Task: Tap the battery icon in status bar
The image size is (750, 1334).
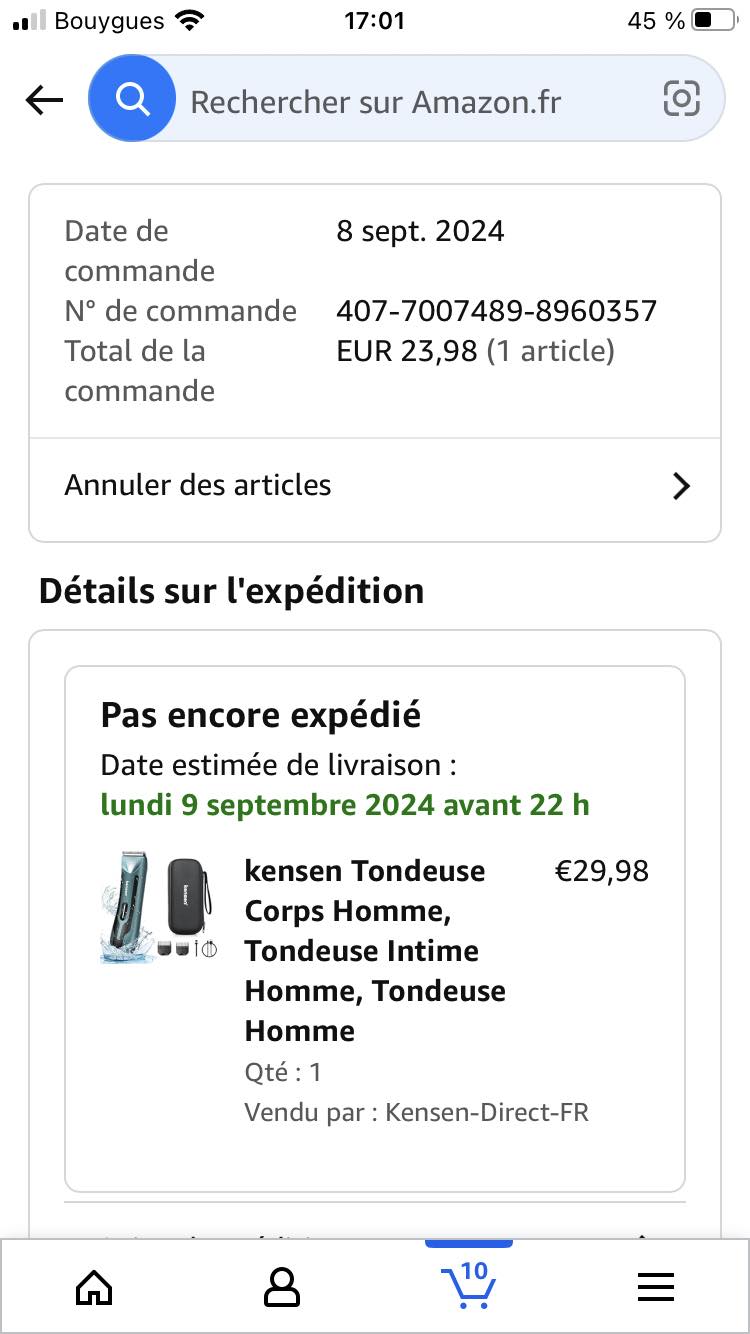Action: (x=715, y=20)
